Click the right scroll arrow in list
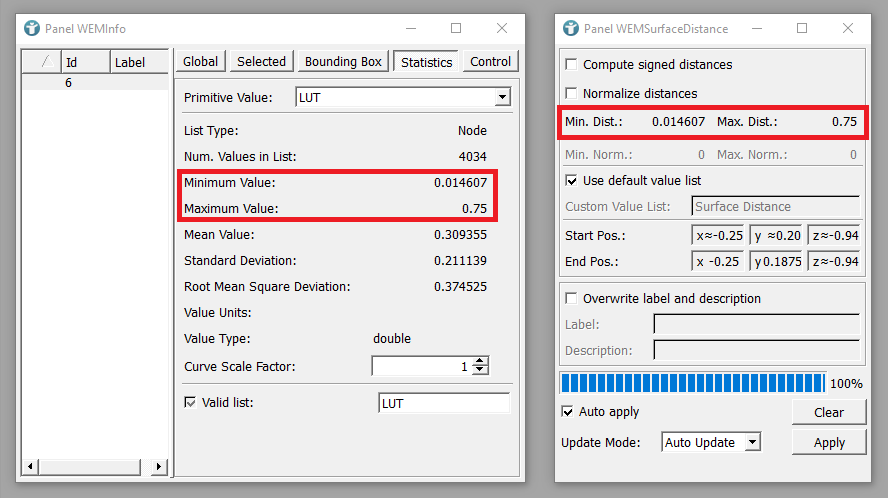This screenshot has height=498, width=888. click(158, 467)
